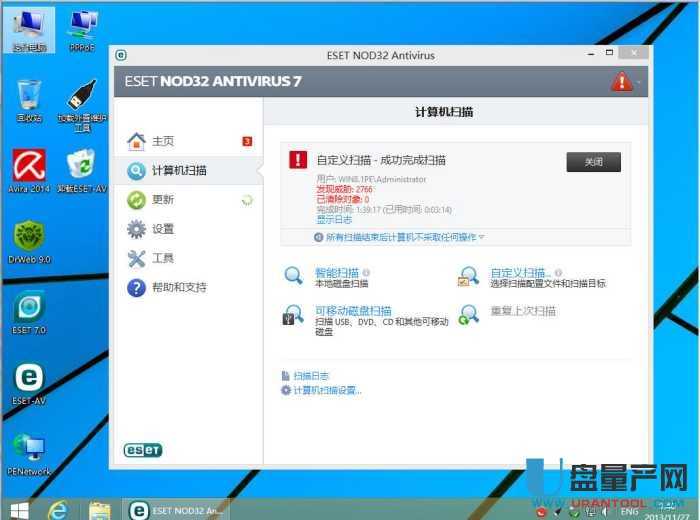The height and width of the screenshot is (520, 700).
Task: Click Repeat last scan (重复上次扫描) icon
Action: 468,315
